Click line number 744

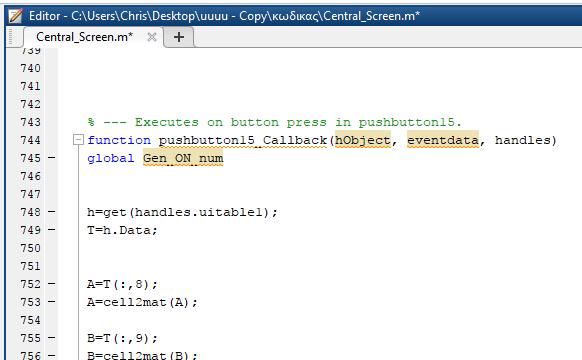(30, 140)
